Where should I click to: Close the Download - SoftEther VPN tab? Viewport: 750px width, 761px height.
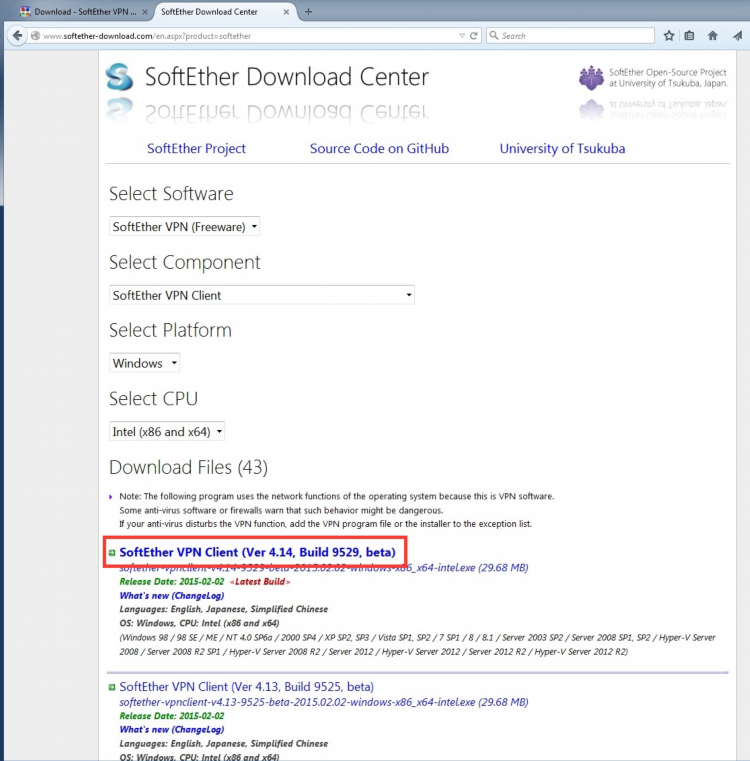[x=145, y=12]
